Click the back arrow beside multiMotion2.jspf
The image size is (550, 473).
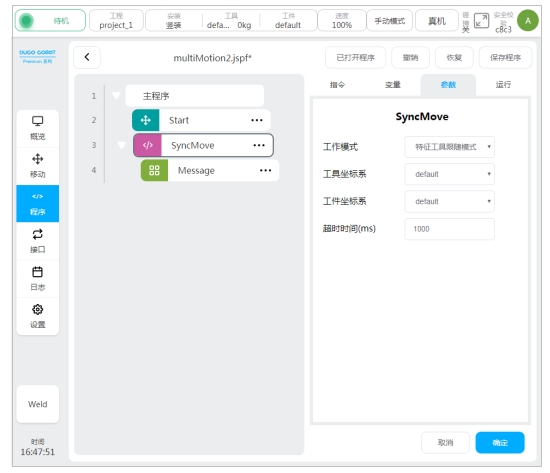[87, 57]
